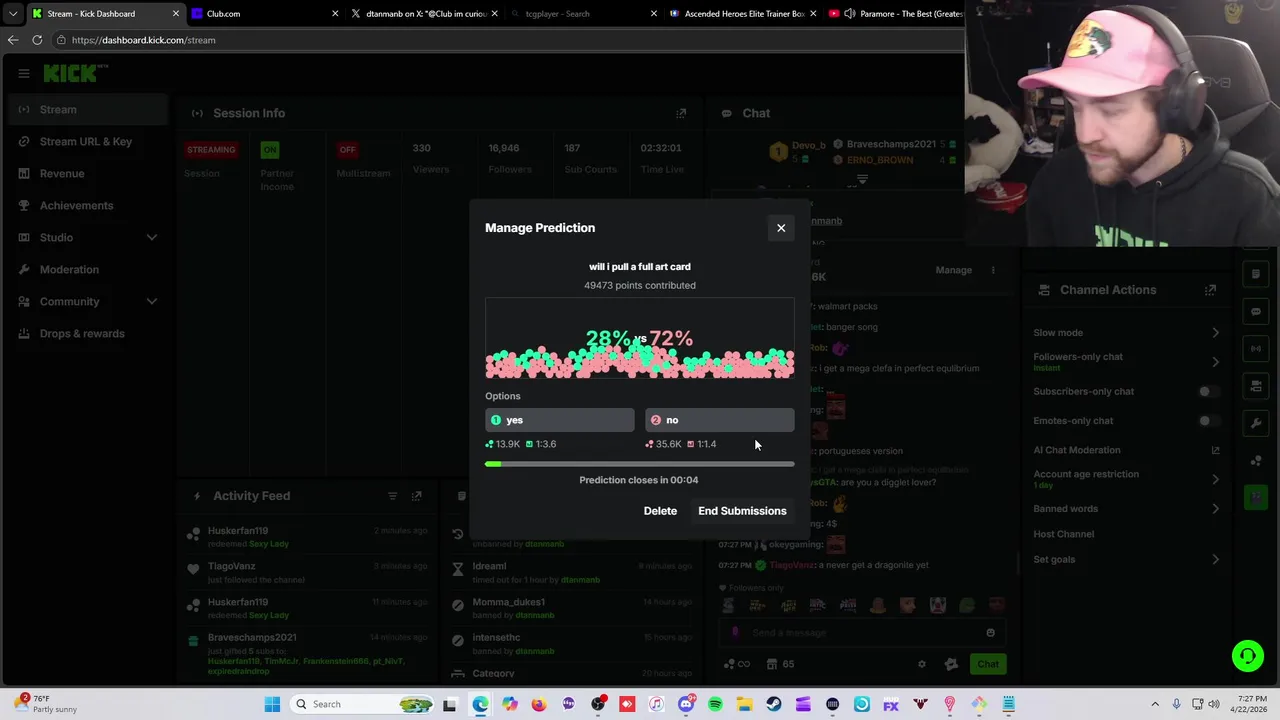Image resolution: width=1280 pixels, height=720 pixels.
Task: Click Delete in Manage Prediction dialog
Action: tap(660, 511)
